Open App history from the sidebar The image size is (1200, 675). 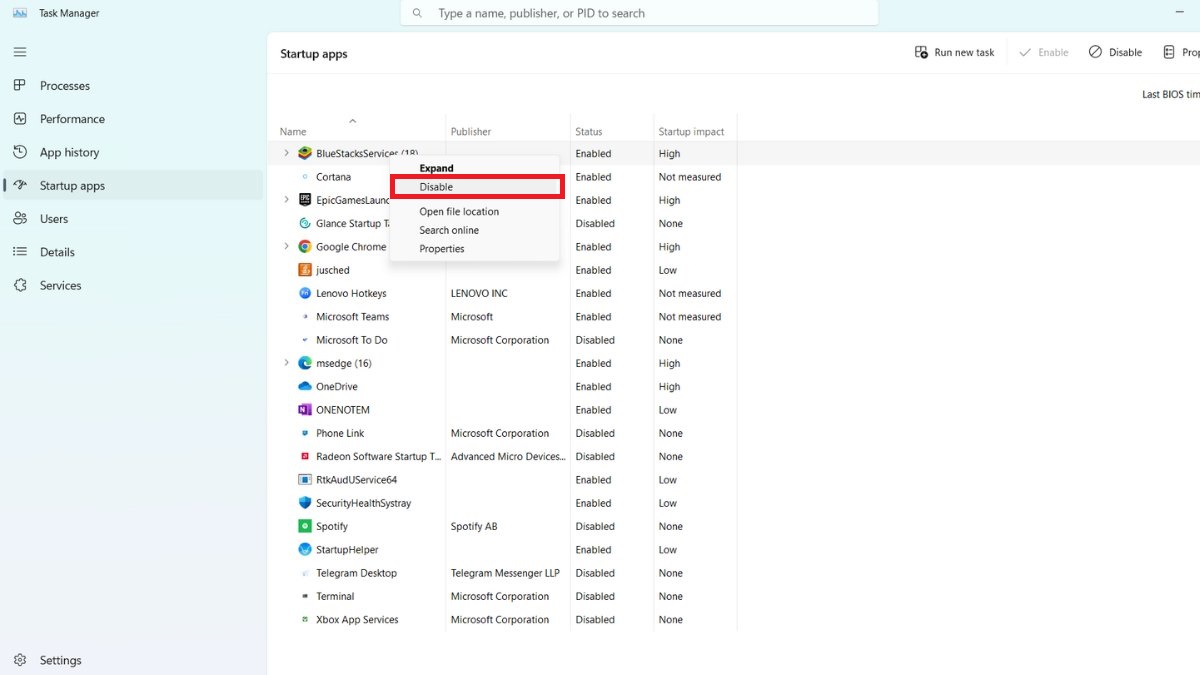(68, 153)
